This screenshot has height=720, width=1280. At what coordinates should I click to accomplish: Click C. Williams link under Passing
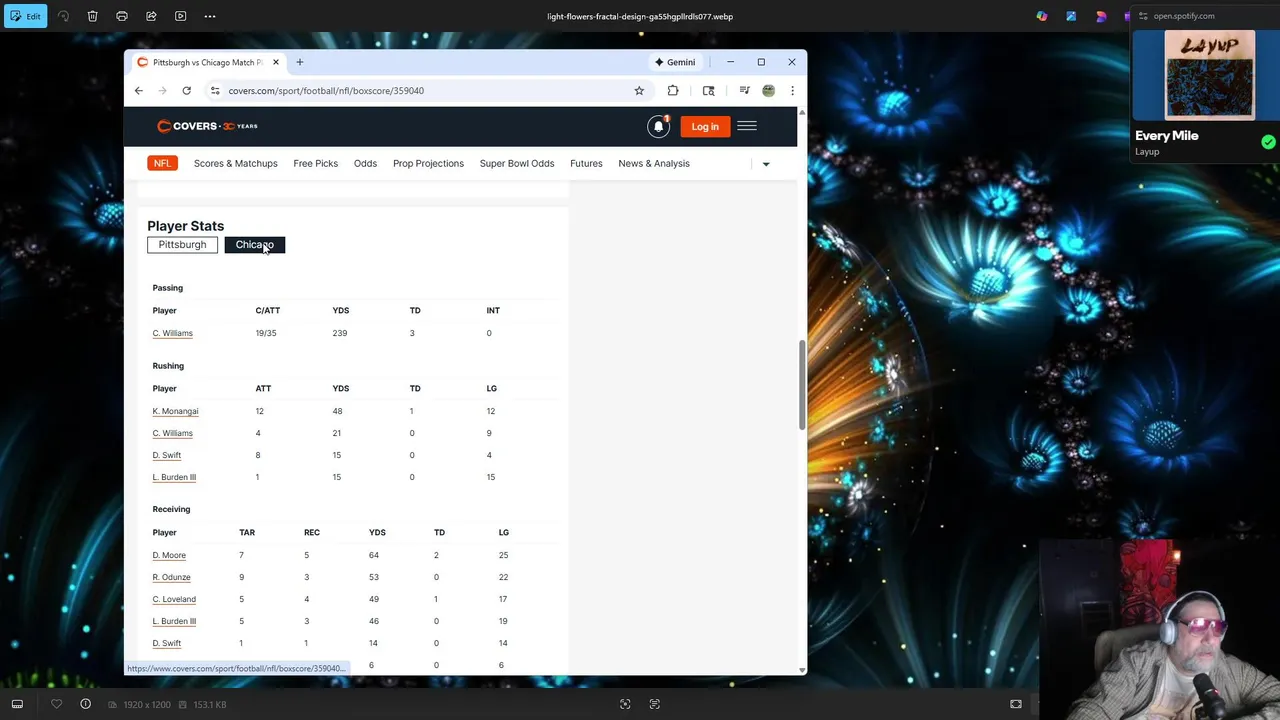pyautogui.click(x=173, y=333)
